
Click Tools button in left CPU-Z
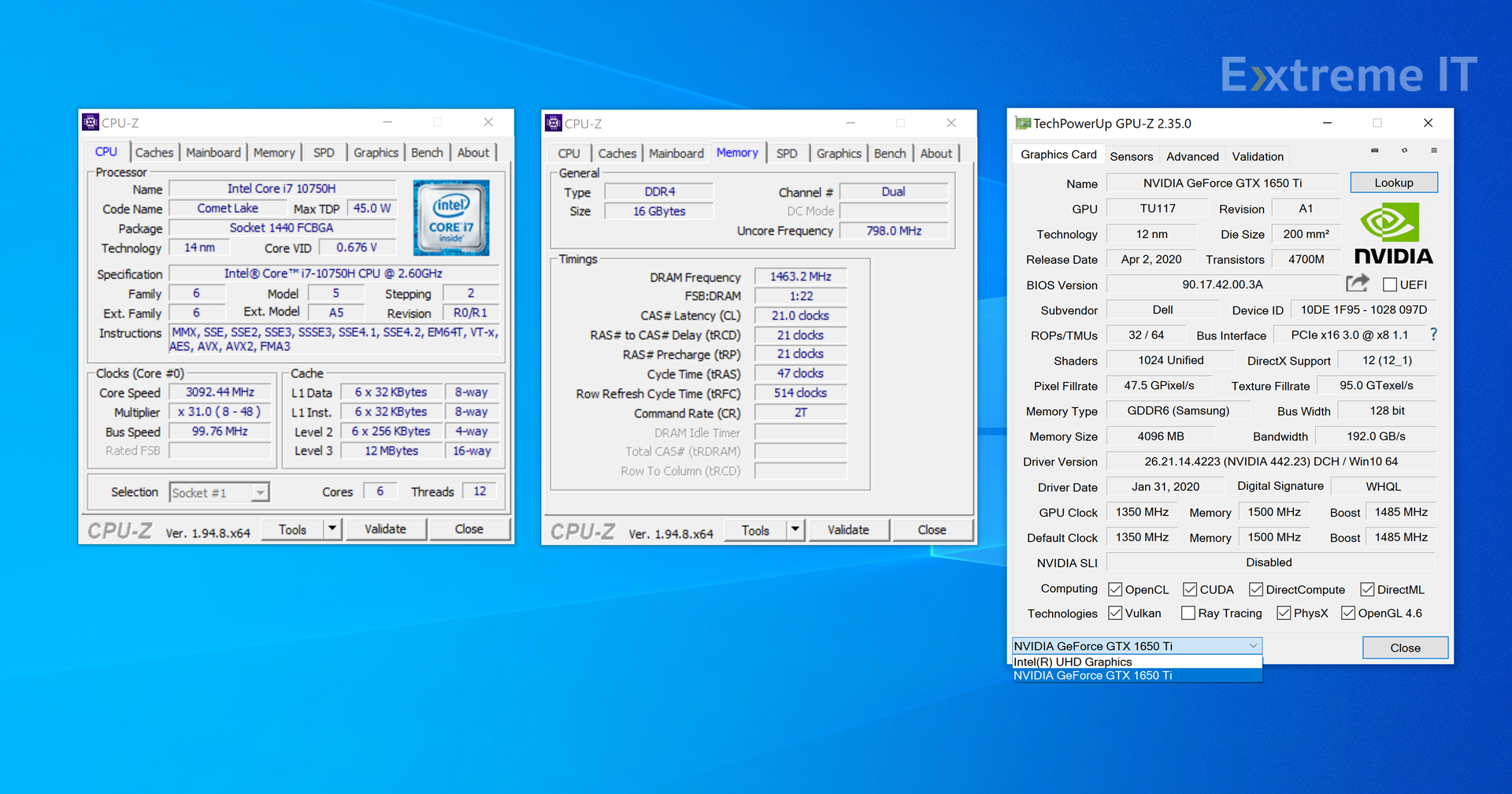pos(292,529)
